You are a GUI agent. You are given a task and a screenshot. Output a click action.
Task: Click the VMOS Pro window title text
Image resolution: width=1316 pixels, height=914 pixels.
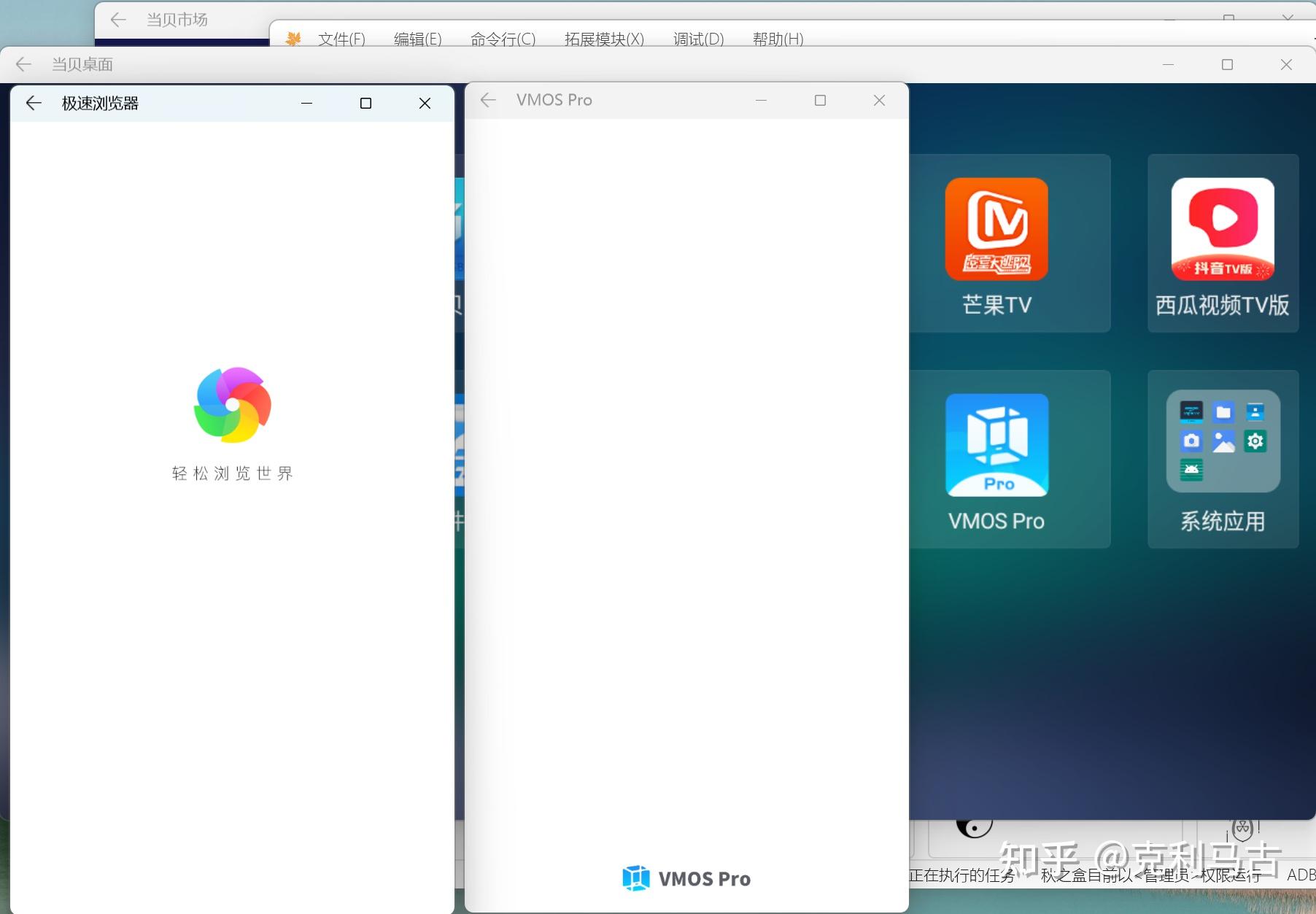click(x=554, y=100)
